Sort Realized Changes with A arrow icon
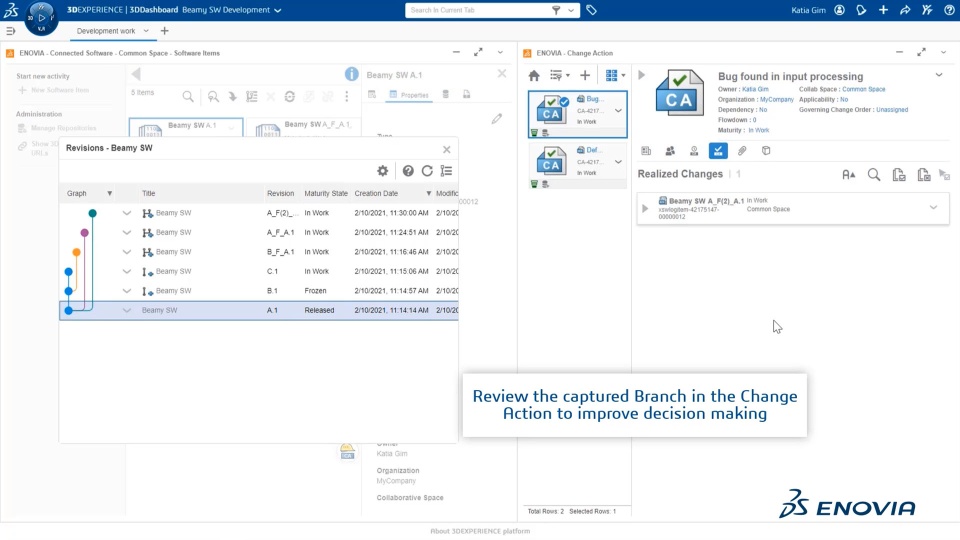The width and height of the screenshot is (960, 540). pyautogui.click(x=849, y=175)
